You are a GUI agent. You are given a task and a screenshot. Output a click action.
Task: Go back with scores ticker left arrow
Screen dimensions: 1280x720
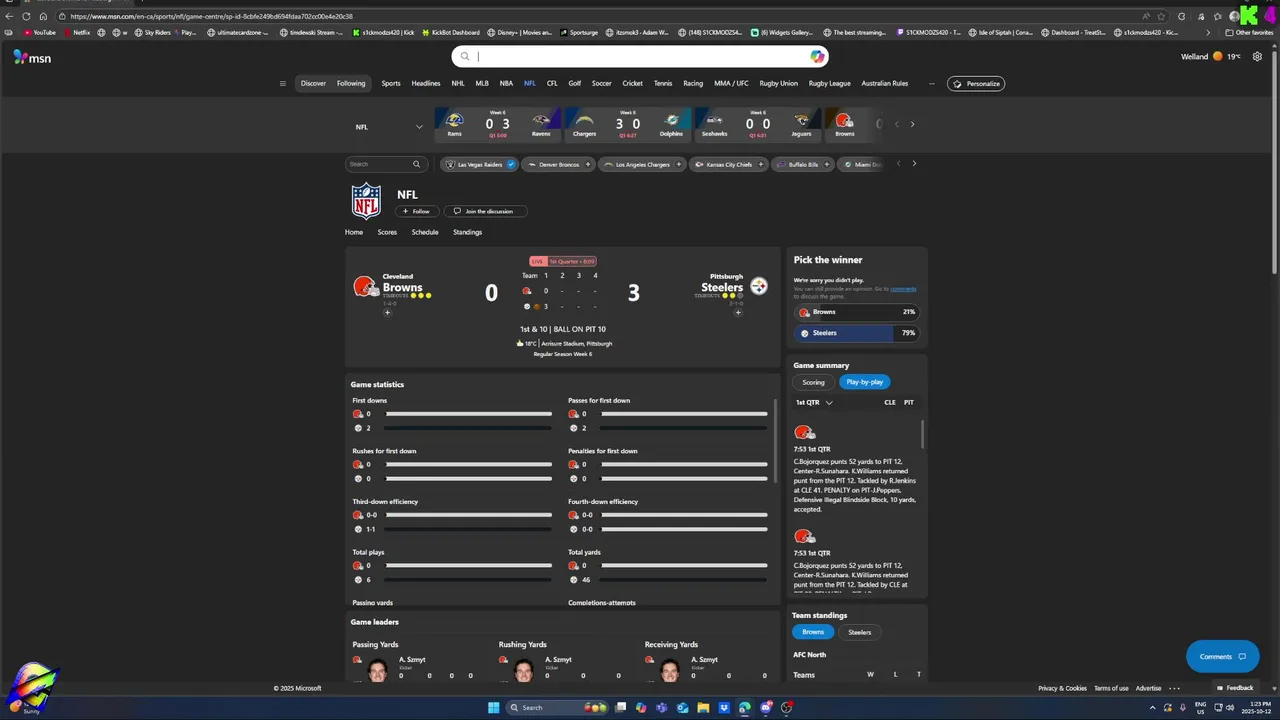pyautogui.click(x=896, y=125)
